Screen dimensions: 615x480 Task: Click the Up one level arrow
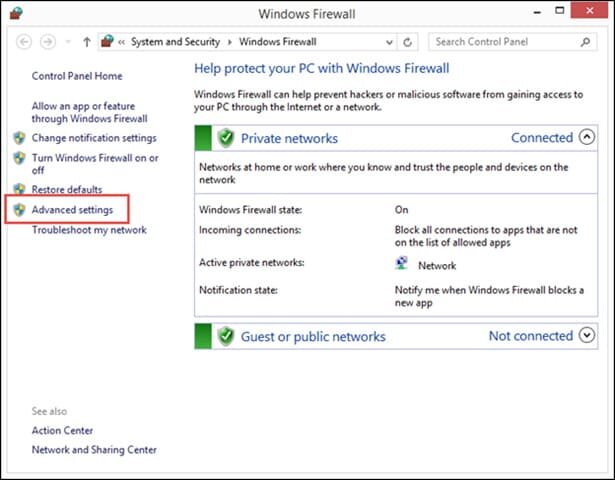87,43
